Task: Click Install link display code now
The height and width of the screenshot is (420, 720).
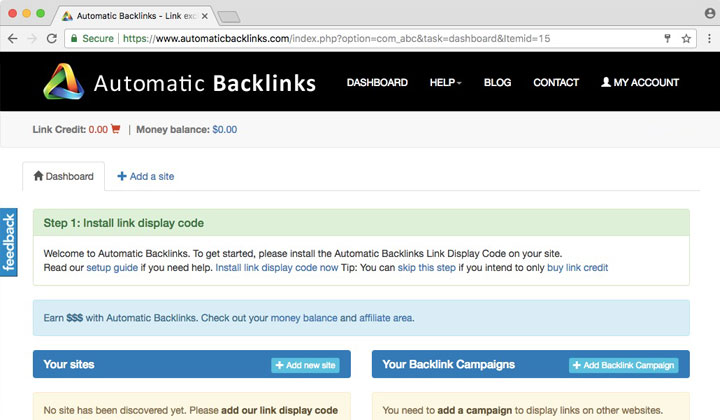Action: pos(277,268)
